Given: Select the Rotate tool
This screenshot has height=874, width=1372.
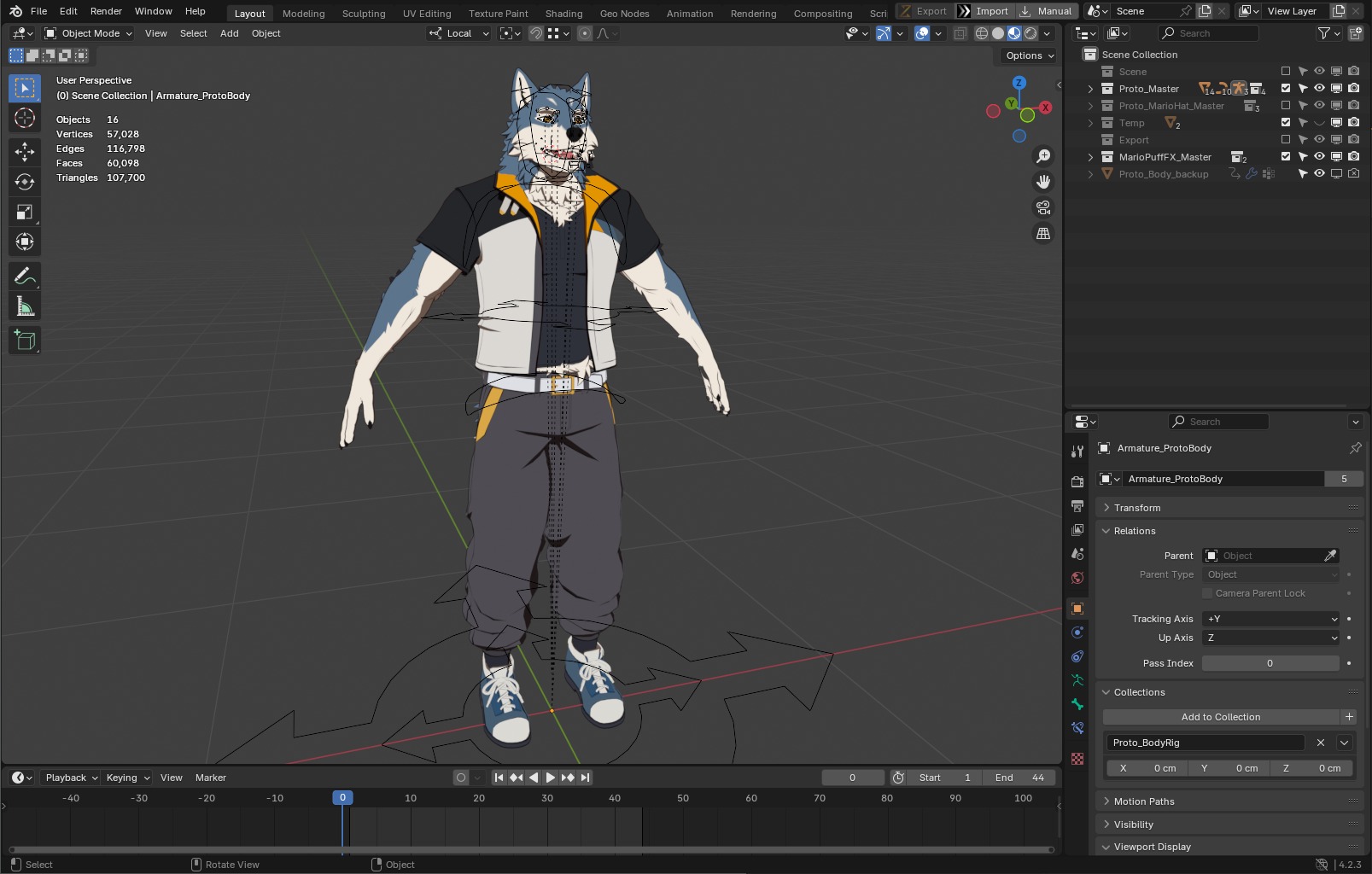Looking at the screenshot, I should coord(25,182).
